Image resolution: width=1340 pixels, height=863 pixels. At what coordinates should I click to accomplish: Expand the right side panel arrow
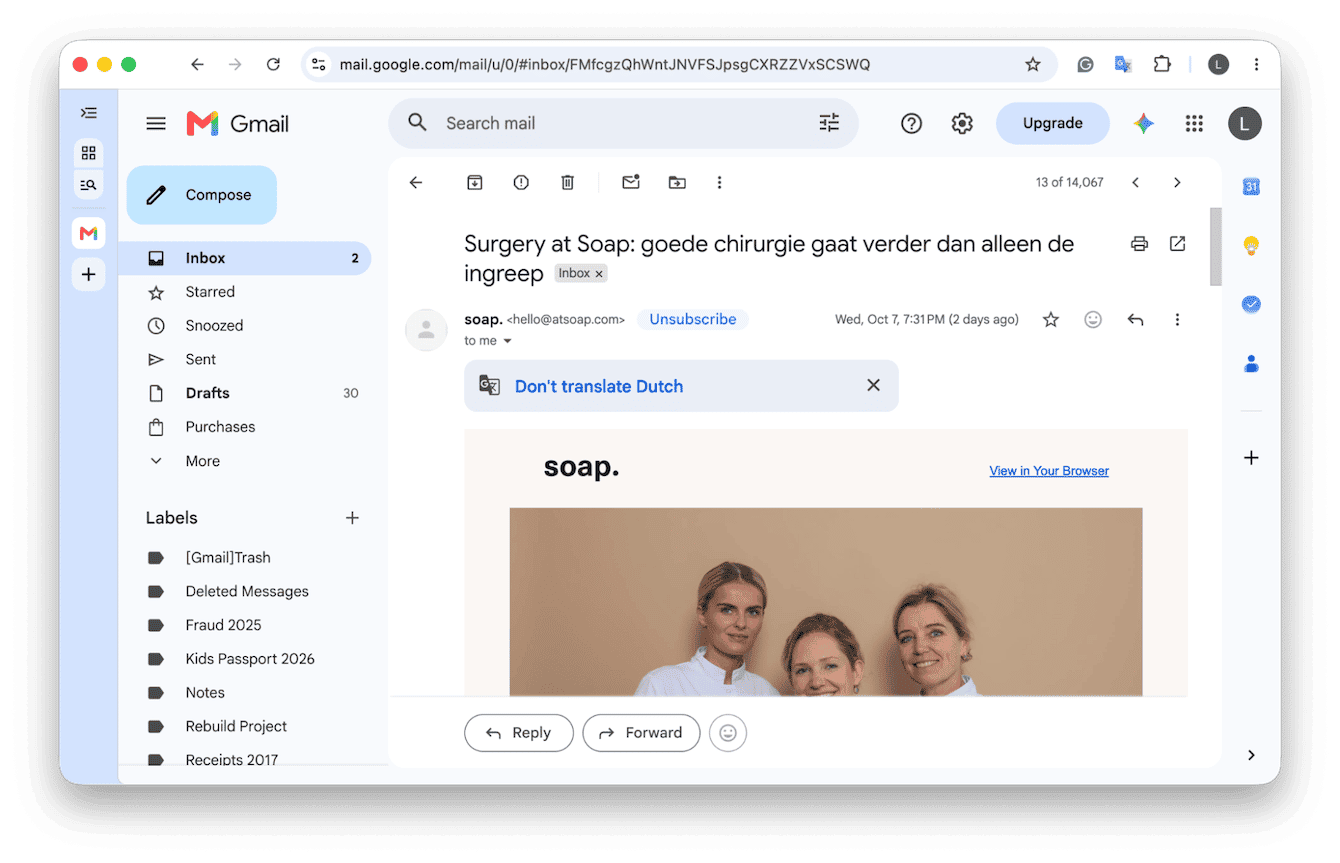click(x=1251, y=755)
